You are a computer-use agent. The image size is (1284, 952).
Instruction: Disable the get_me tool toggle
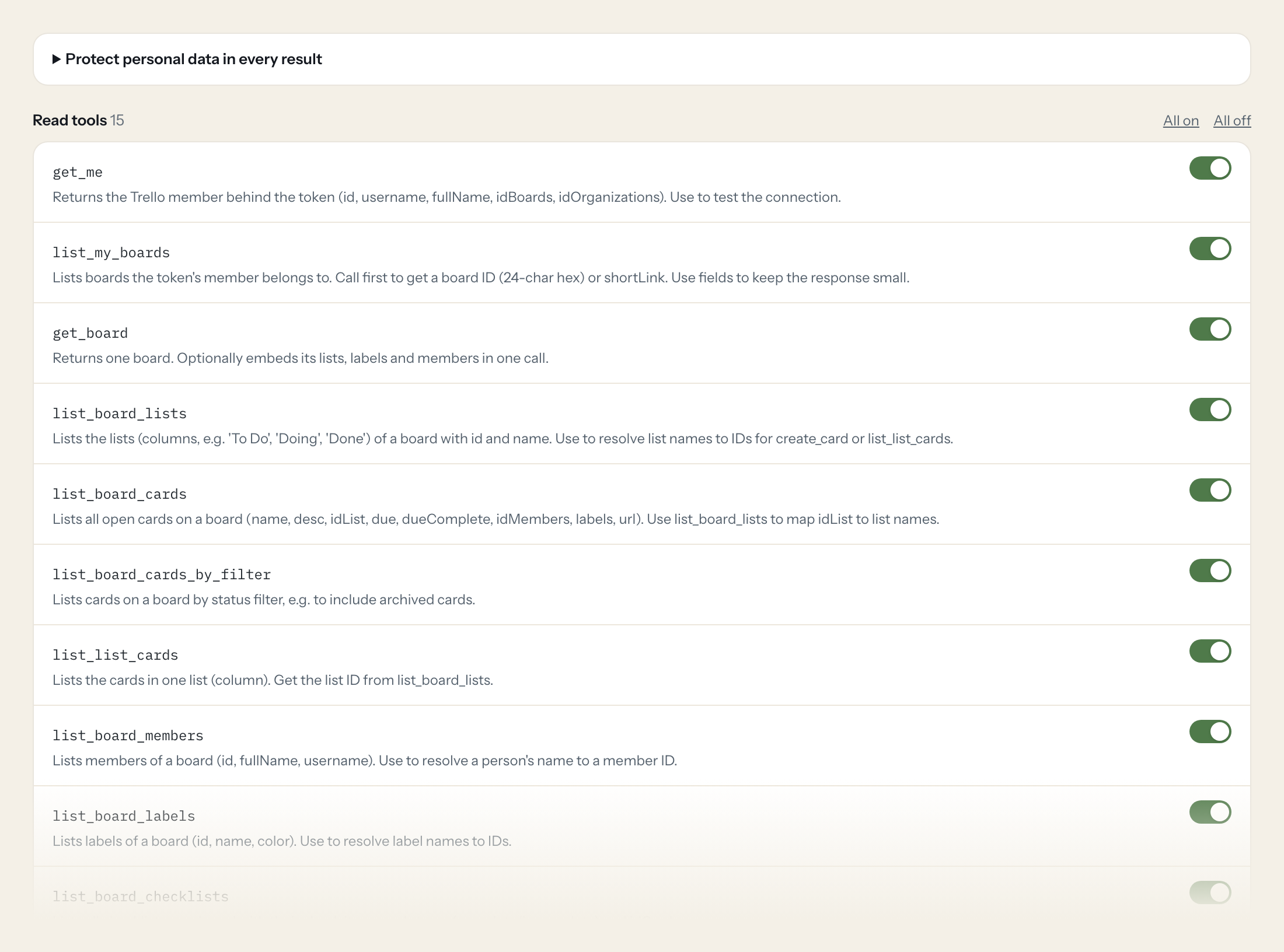(1210, 168)
